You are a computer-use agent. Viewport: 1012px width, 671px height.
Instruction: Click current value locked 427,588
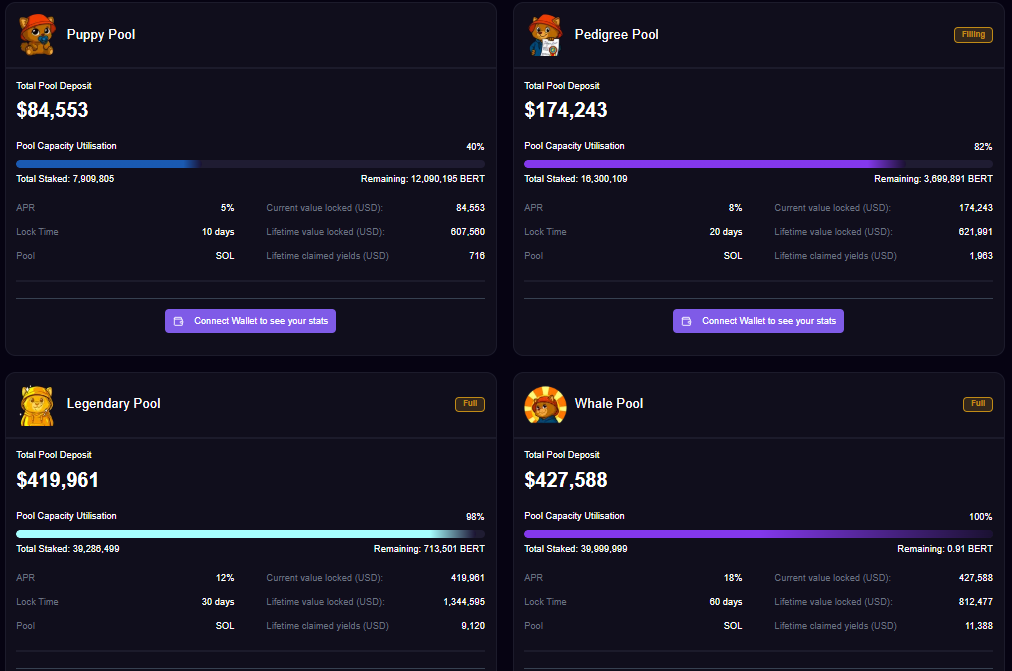[x=975, y=577]
